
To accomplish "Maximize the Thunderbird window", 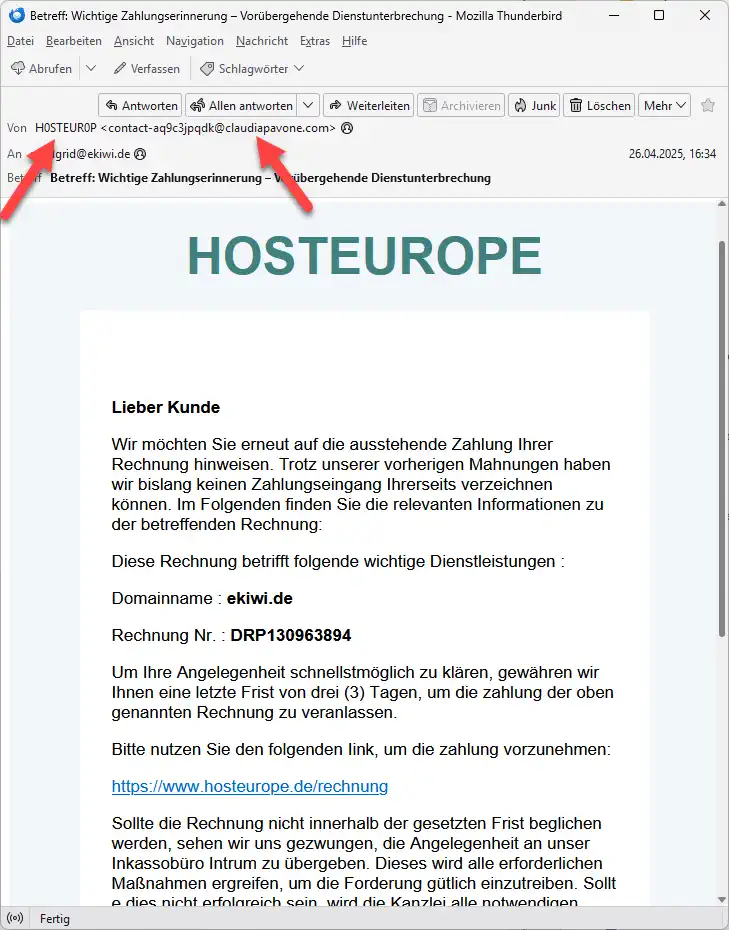I will [x=658, y=15].
